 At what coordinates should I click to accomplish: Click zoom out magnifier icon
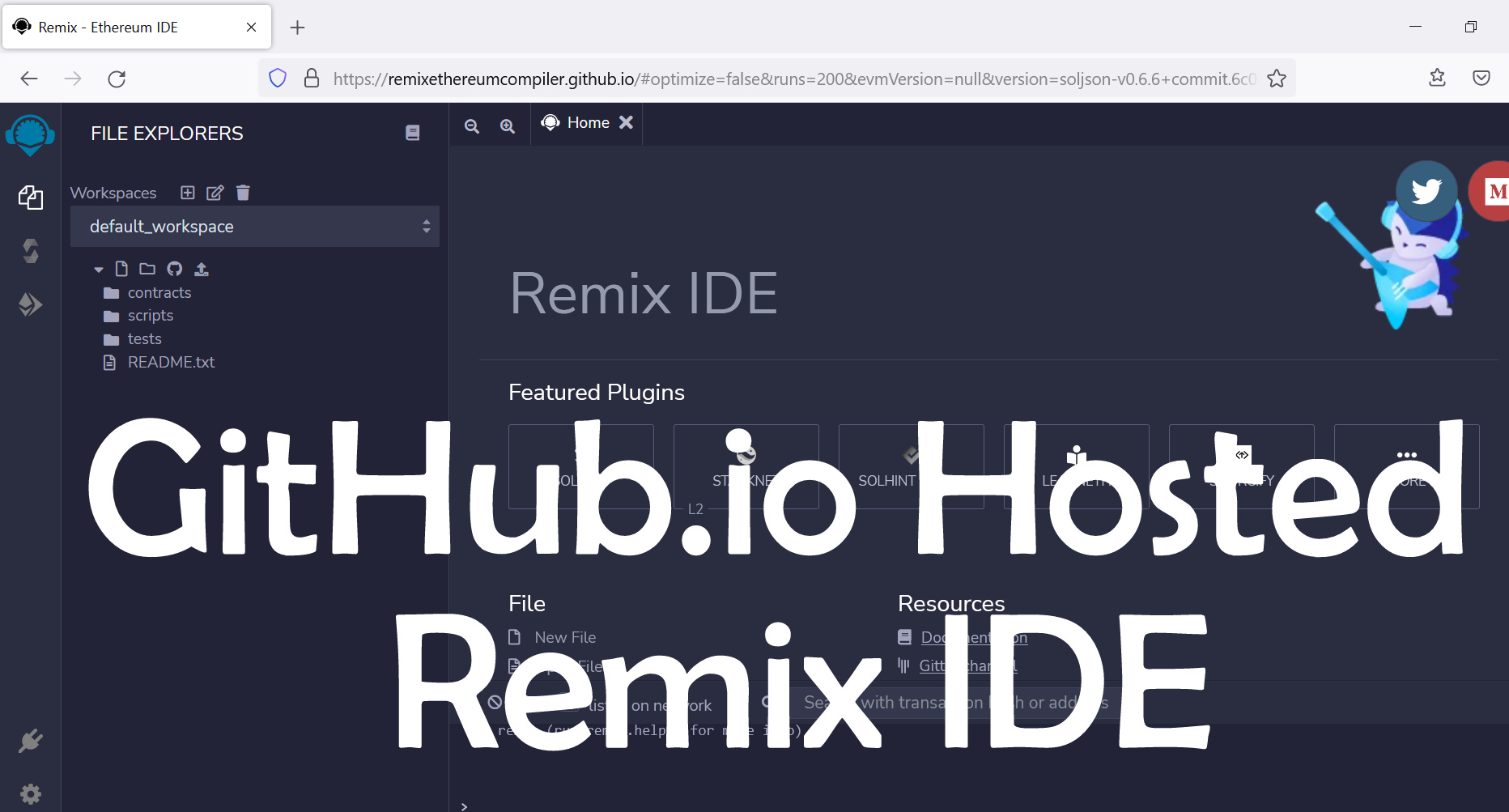click(x=472, y=125)
